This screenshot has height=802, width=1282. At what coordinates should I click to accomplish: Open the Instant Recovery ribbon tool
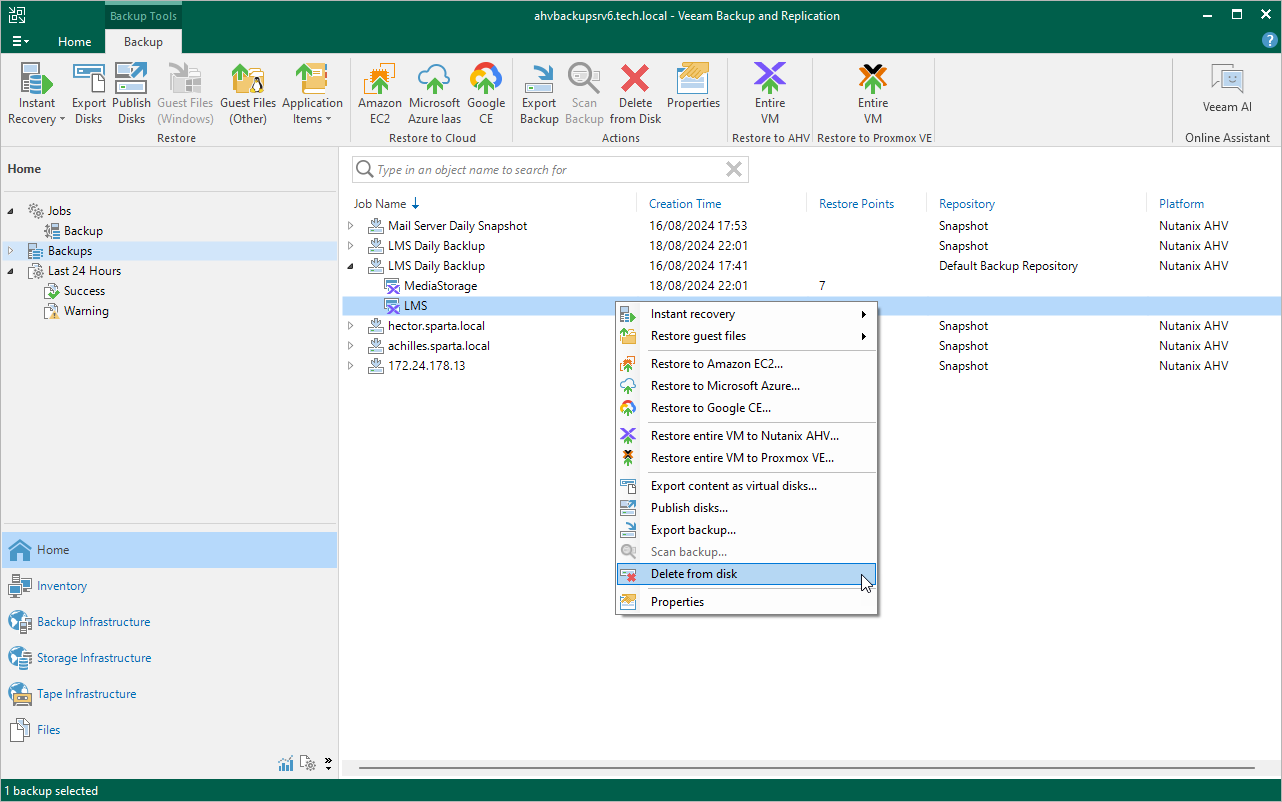pos(37,94)
